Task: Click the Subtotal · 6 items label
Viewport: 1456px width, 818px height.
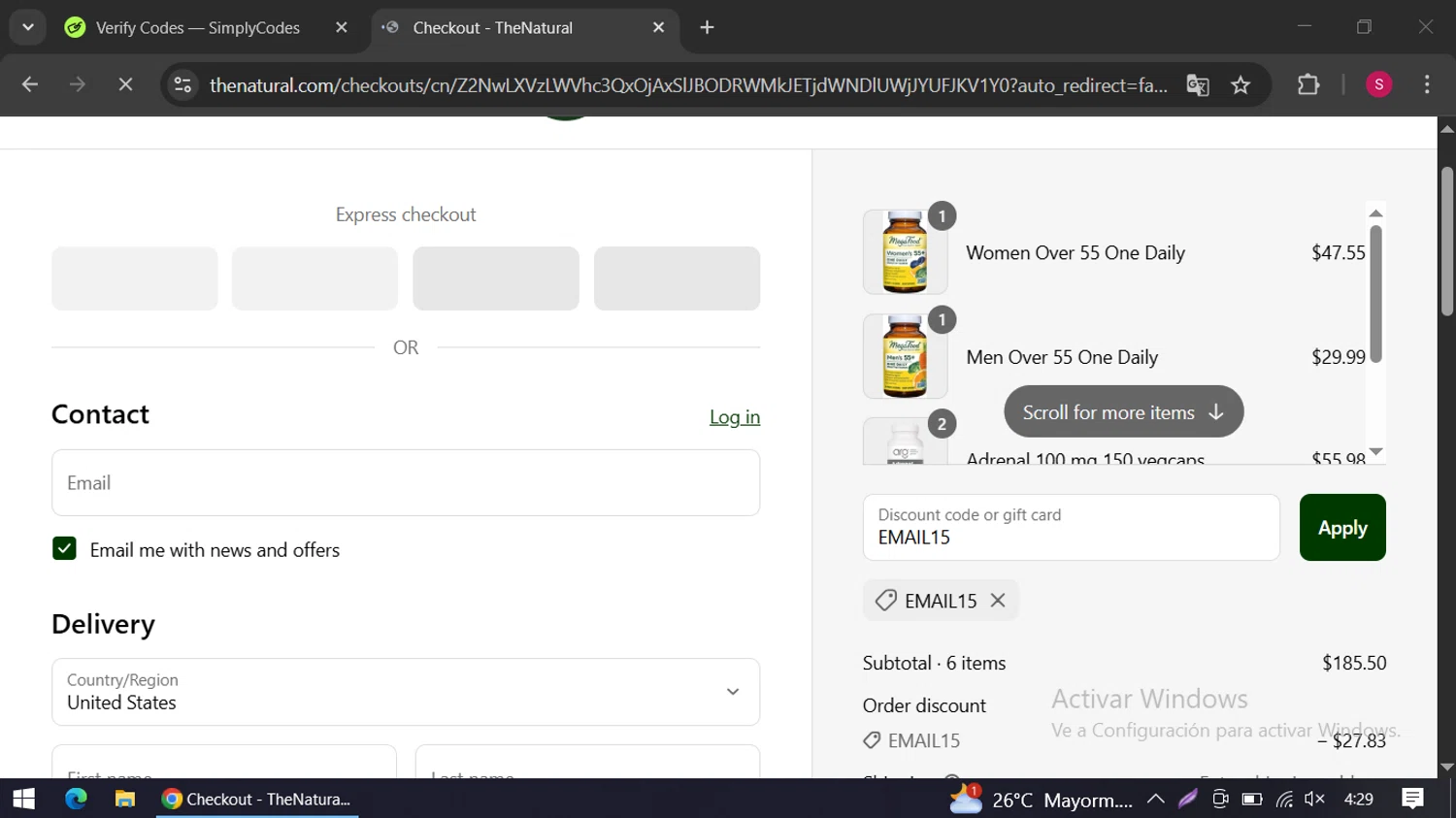Action: click(934, 664)
